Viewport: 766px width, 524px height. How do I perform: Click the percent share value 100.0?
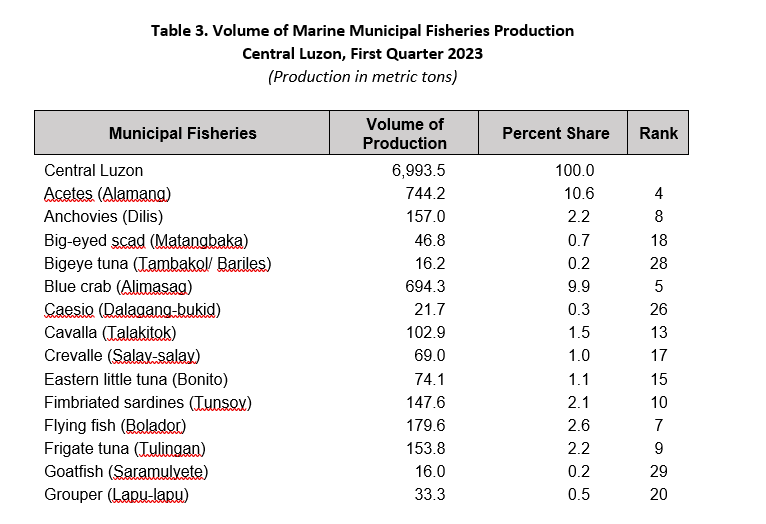pos(574,170)
